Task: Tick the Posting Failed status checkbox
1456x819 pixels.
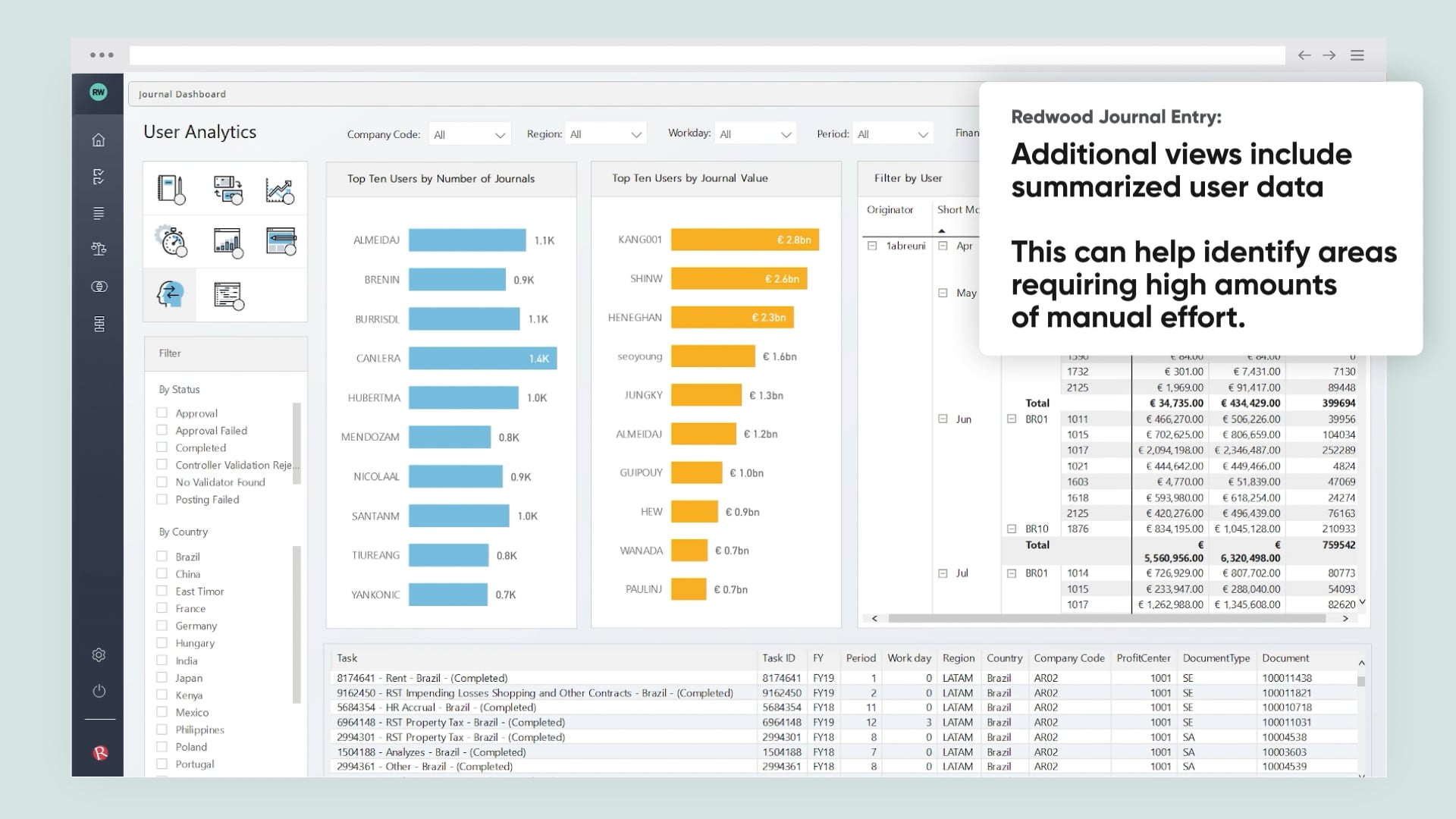Action: [x=162, y=499]
